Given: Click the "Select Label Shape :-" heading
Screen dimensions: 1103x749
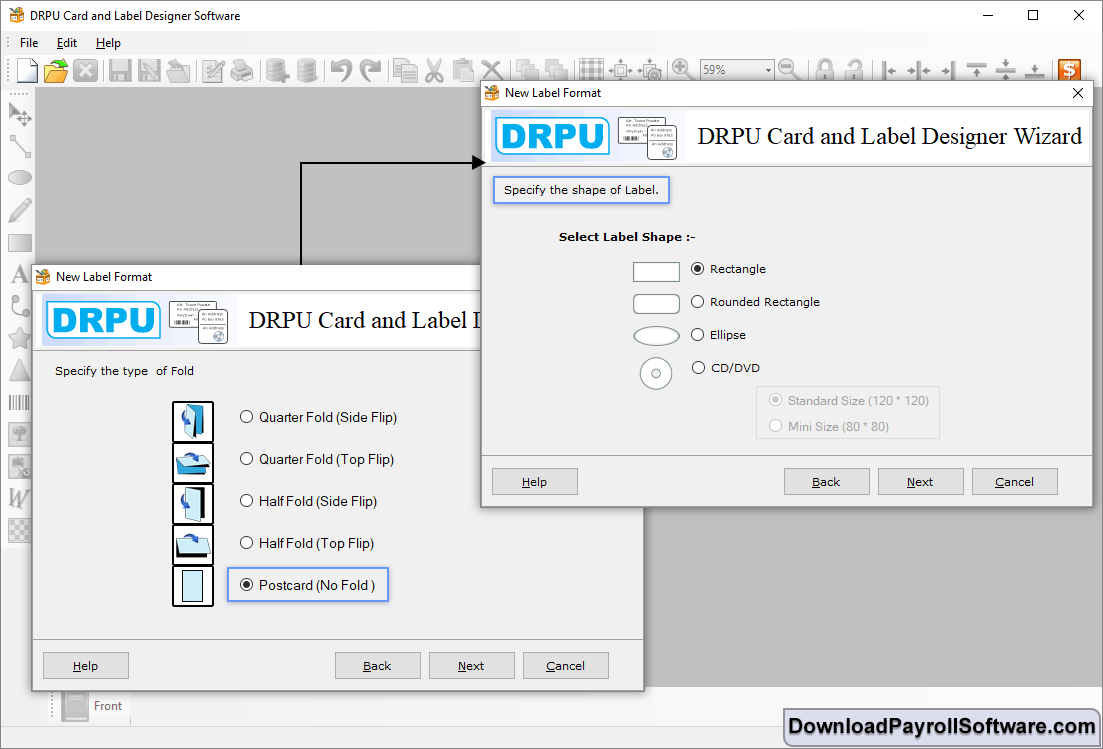Looking at the screenshot, I should coord(627,237).
